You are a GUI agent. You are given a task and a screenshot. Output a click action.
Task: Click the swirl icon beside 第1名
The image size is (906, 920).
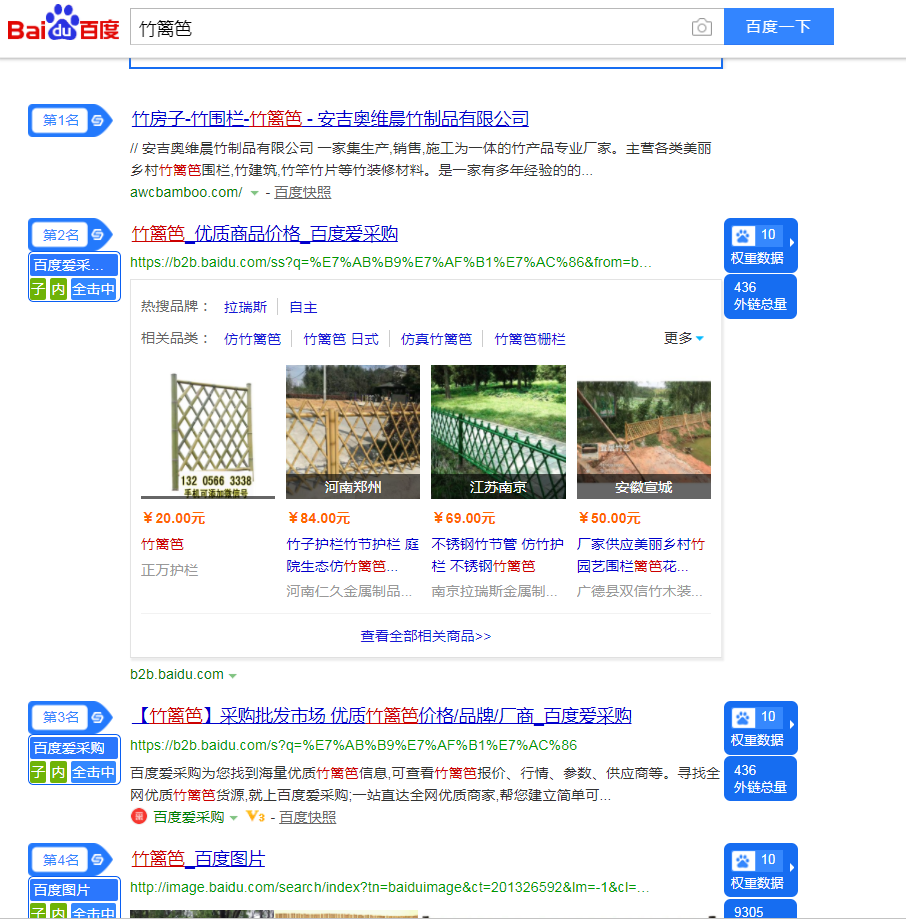click(98, 120)
